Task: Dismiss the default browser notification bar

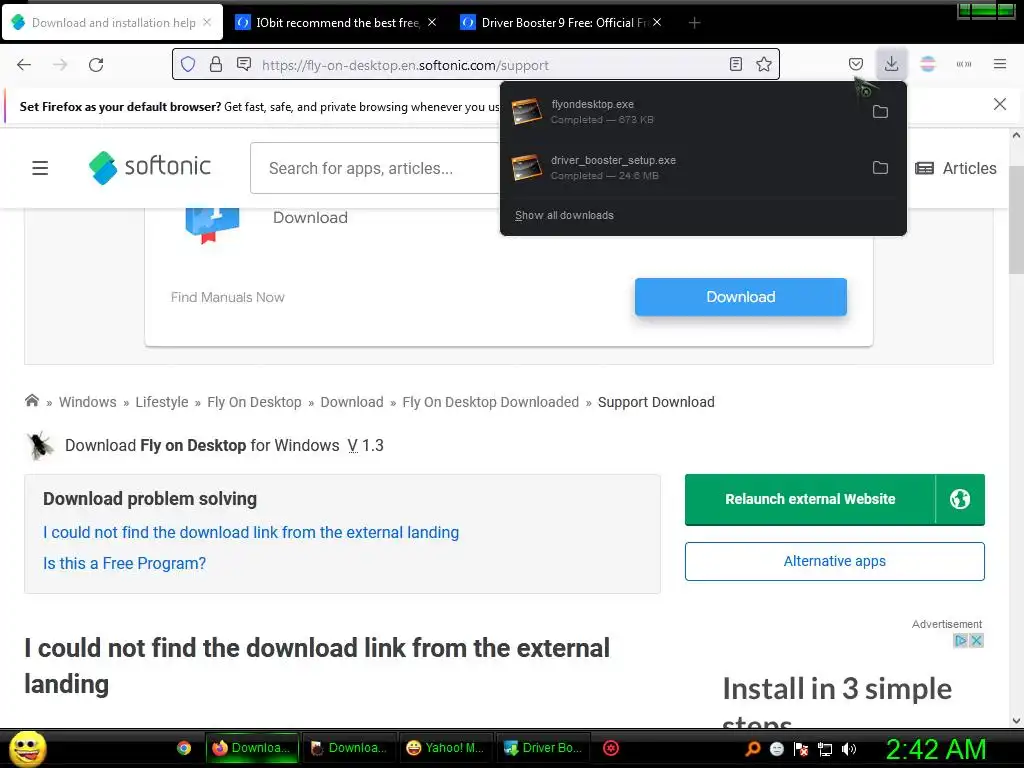Action: (x=999, y=104)
